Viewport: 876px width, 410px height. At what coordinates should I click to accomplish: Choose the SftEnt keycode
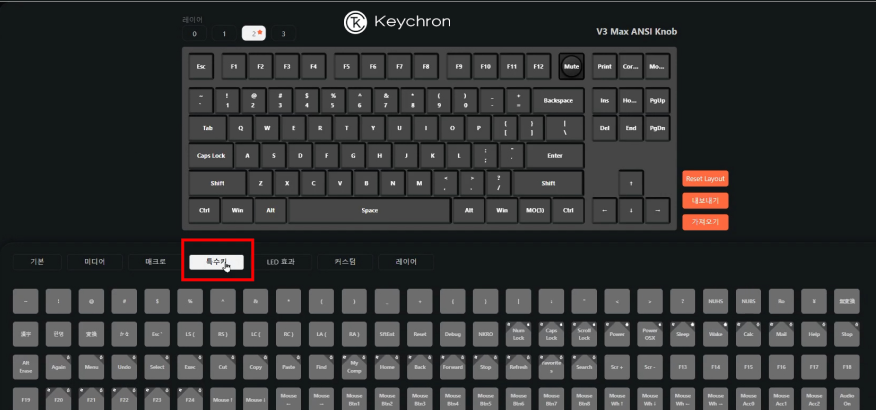[x=387, y=334]
